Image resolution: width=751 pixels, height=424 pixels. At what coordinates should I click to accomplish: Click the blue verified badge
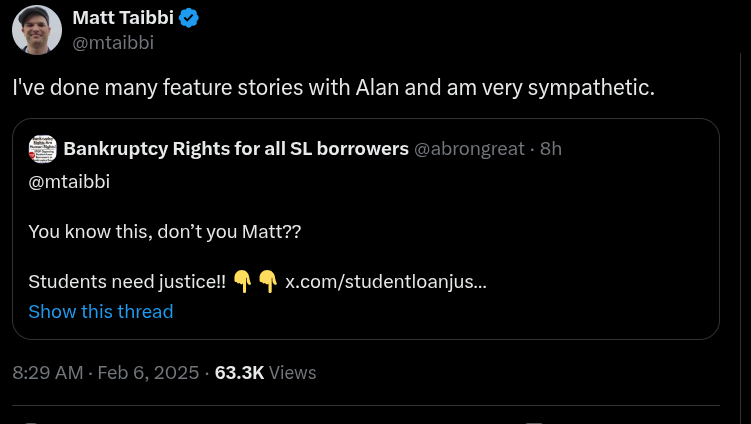tap(188, 18)
